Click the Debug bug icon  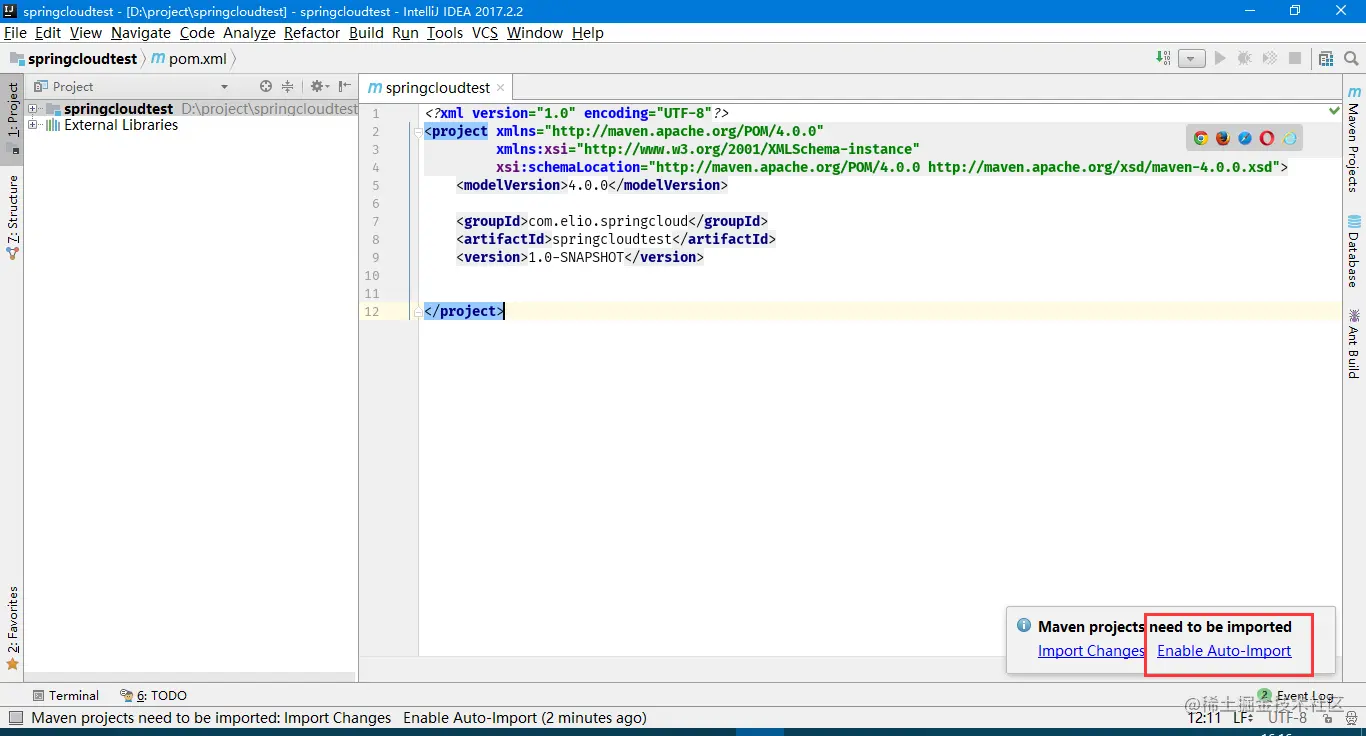1245,58
